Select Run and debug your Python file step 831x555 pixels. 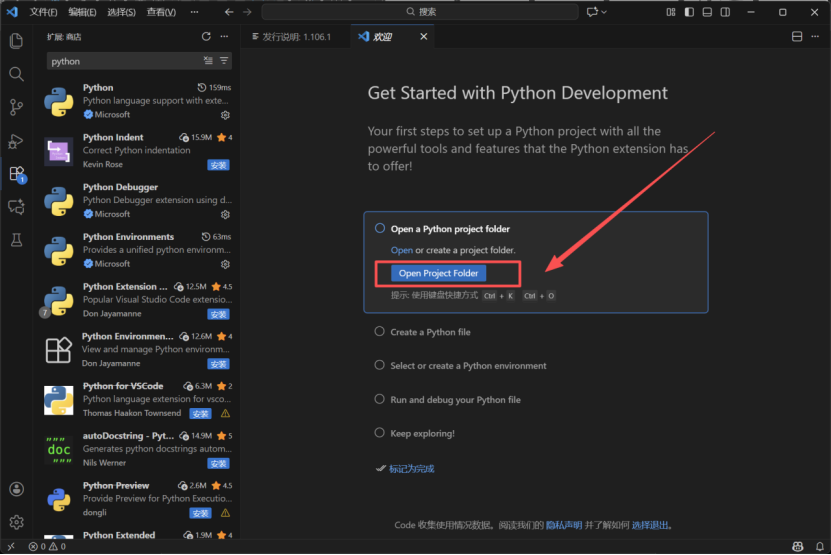(455, 400)
